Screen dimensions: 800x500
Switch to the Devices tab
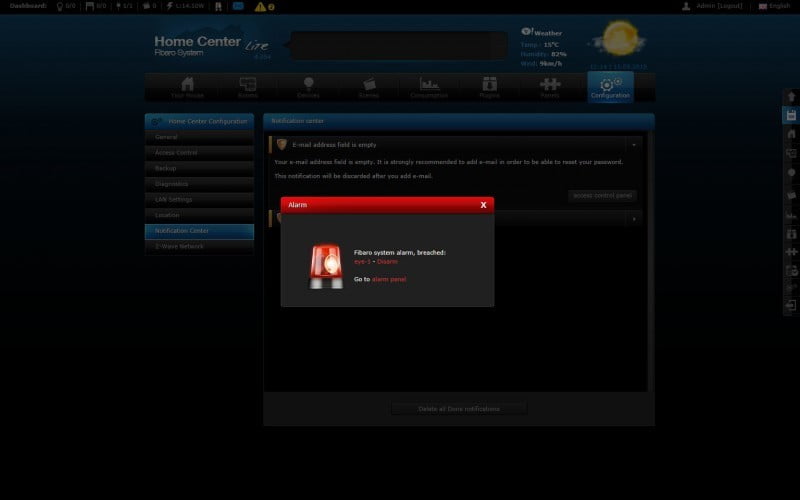tap(309, 87)
